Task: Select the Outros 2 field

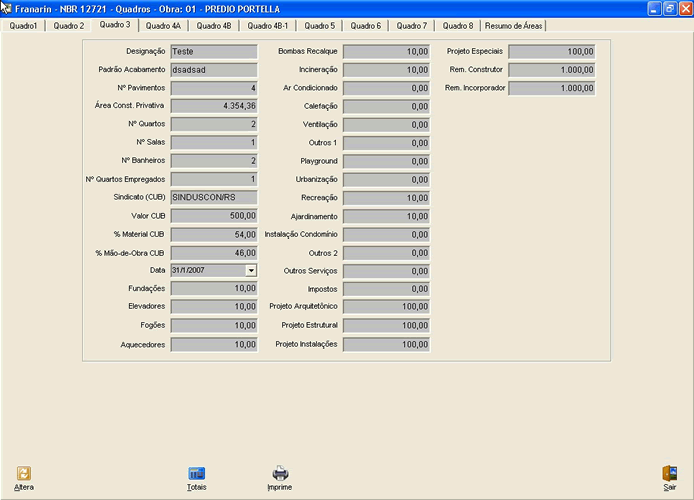Action: pyautogui.click(x=386, y=253)
